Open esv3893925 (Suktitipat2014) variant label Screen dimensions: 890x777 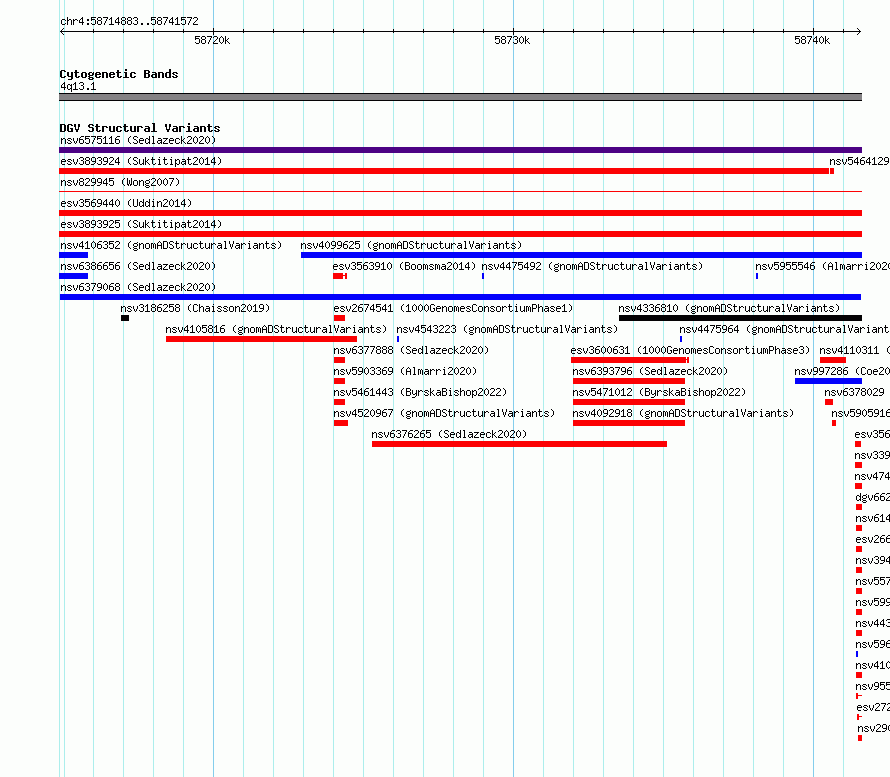[x=141, y=224]
